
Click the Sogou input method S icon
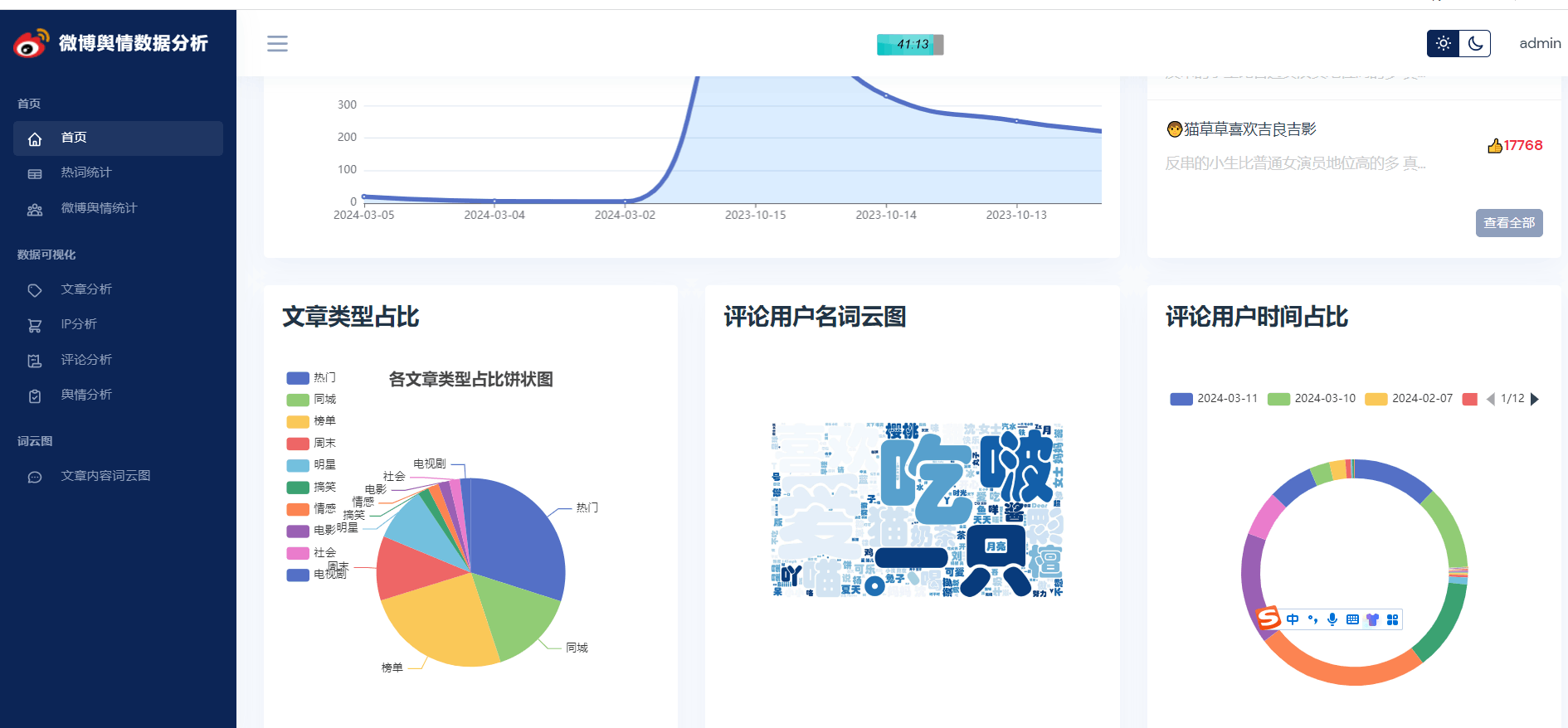[x=1268, y=618]
